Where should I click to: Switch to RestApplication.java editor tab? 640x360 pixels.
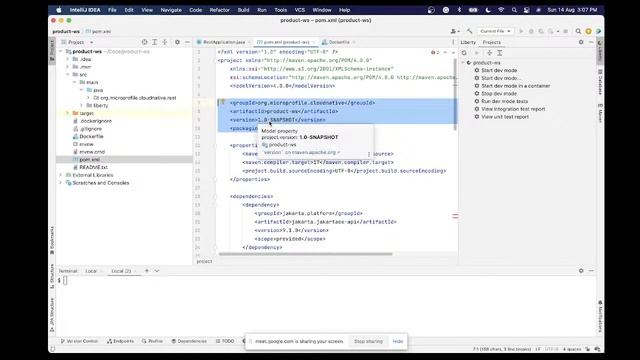(224, 42)
